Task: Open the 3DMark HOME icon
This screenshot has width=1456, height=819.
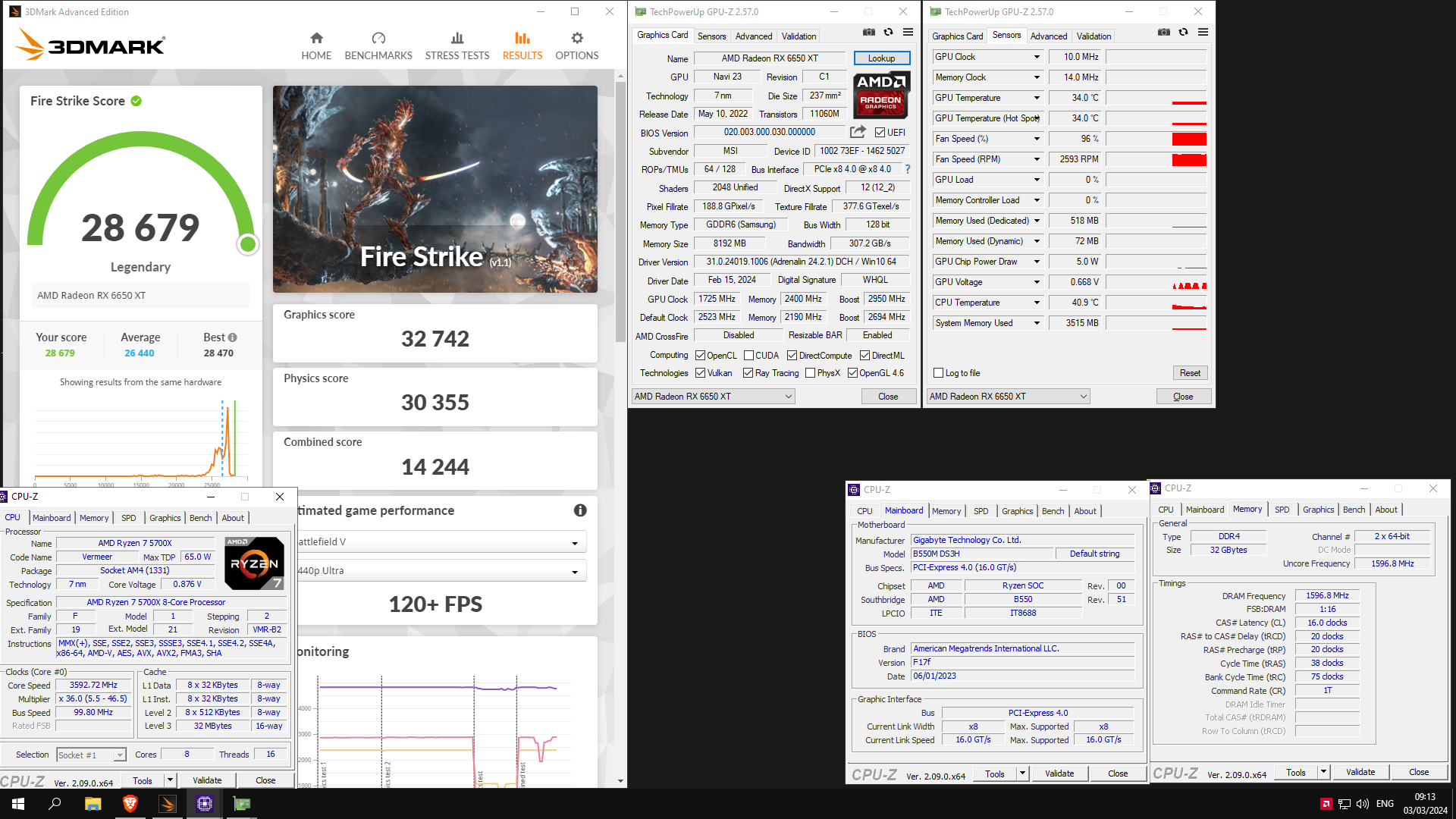Action: tap(316, 38)
